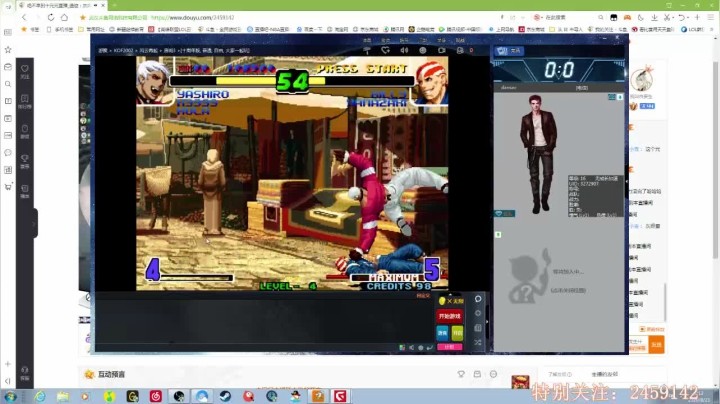
Task: Open the mail icon in browser sidebar
Action: tap(8, 67)
